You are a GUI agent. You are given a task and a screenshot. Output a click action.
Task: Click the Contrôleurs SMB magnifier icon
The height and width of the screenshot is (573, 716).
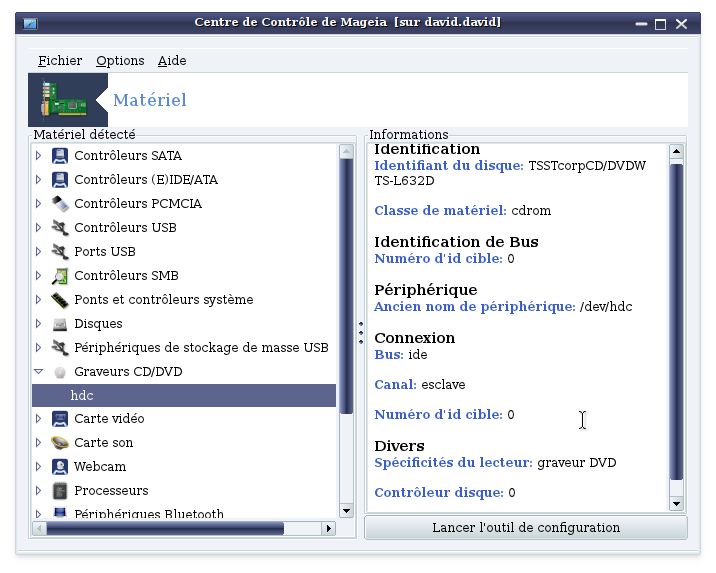60,276
